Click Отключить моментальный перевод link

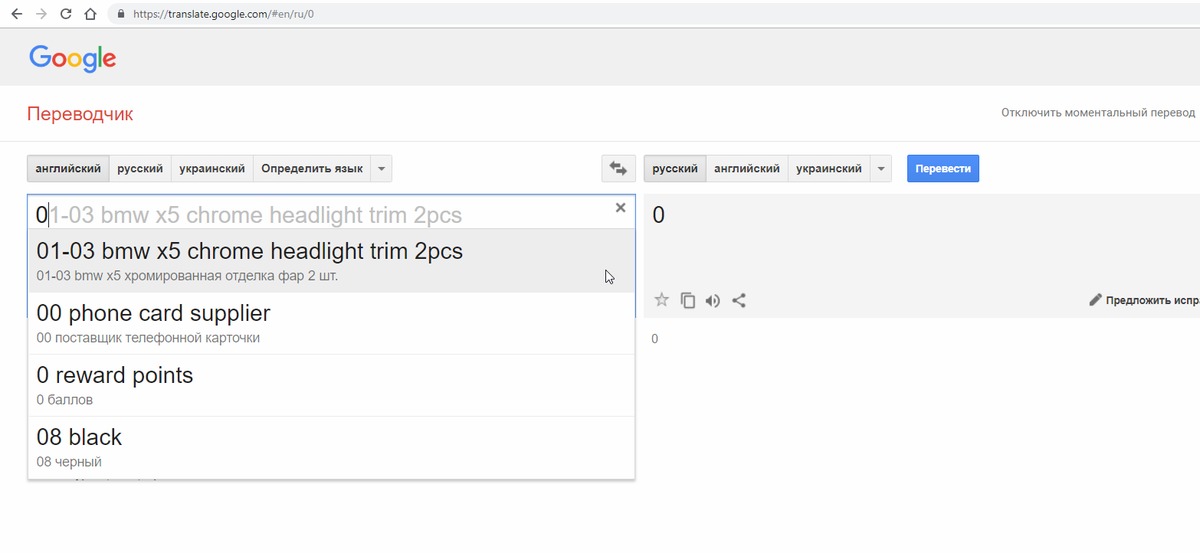1098,113
